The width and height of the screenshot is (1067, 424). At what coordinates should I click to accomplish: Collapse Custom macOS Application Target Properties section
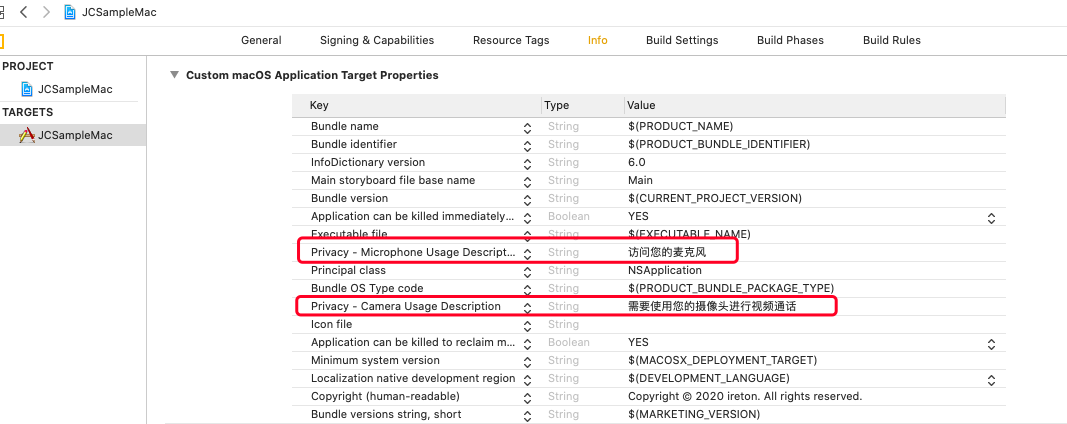click(x=175, y=75)
